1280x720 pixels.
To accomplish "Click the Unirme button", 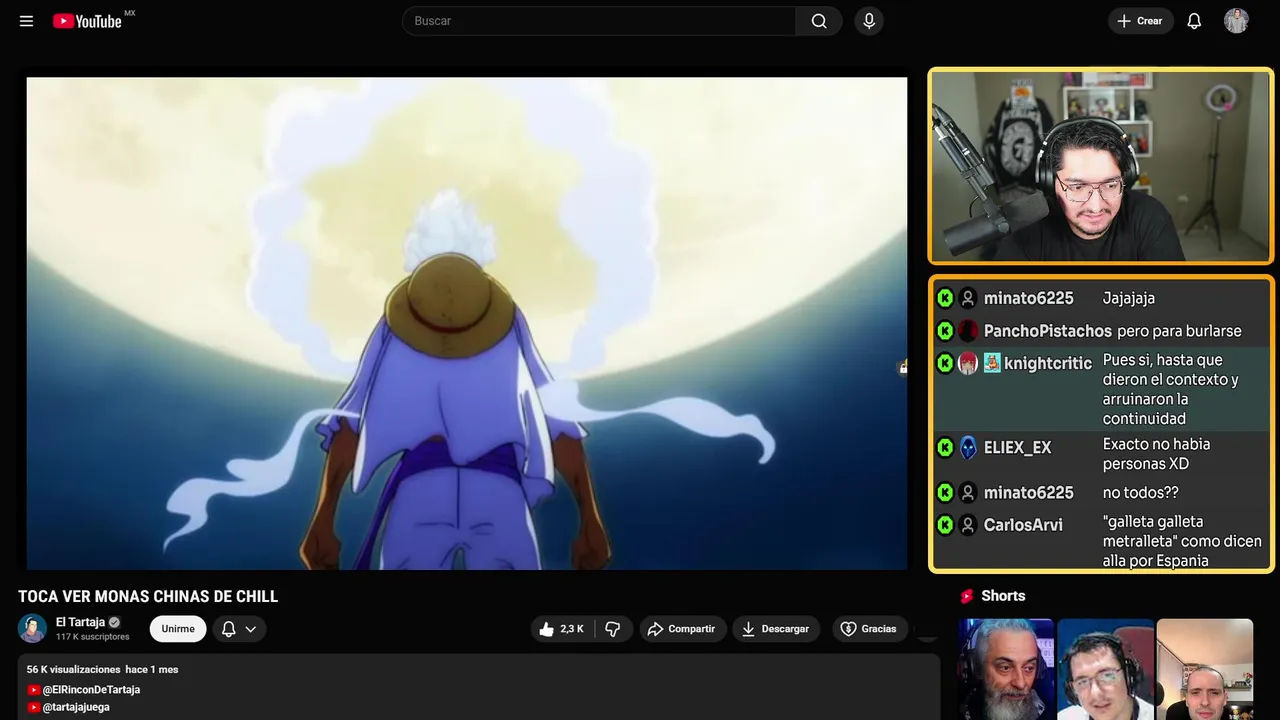I will pos(178,629).
